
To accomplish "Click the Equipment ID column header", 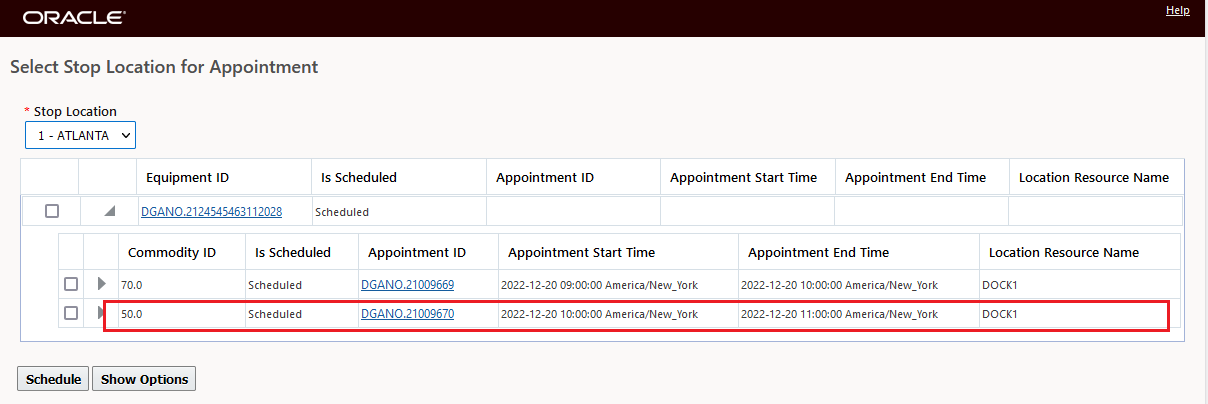I will coord(188,178).
